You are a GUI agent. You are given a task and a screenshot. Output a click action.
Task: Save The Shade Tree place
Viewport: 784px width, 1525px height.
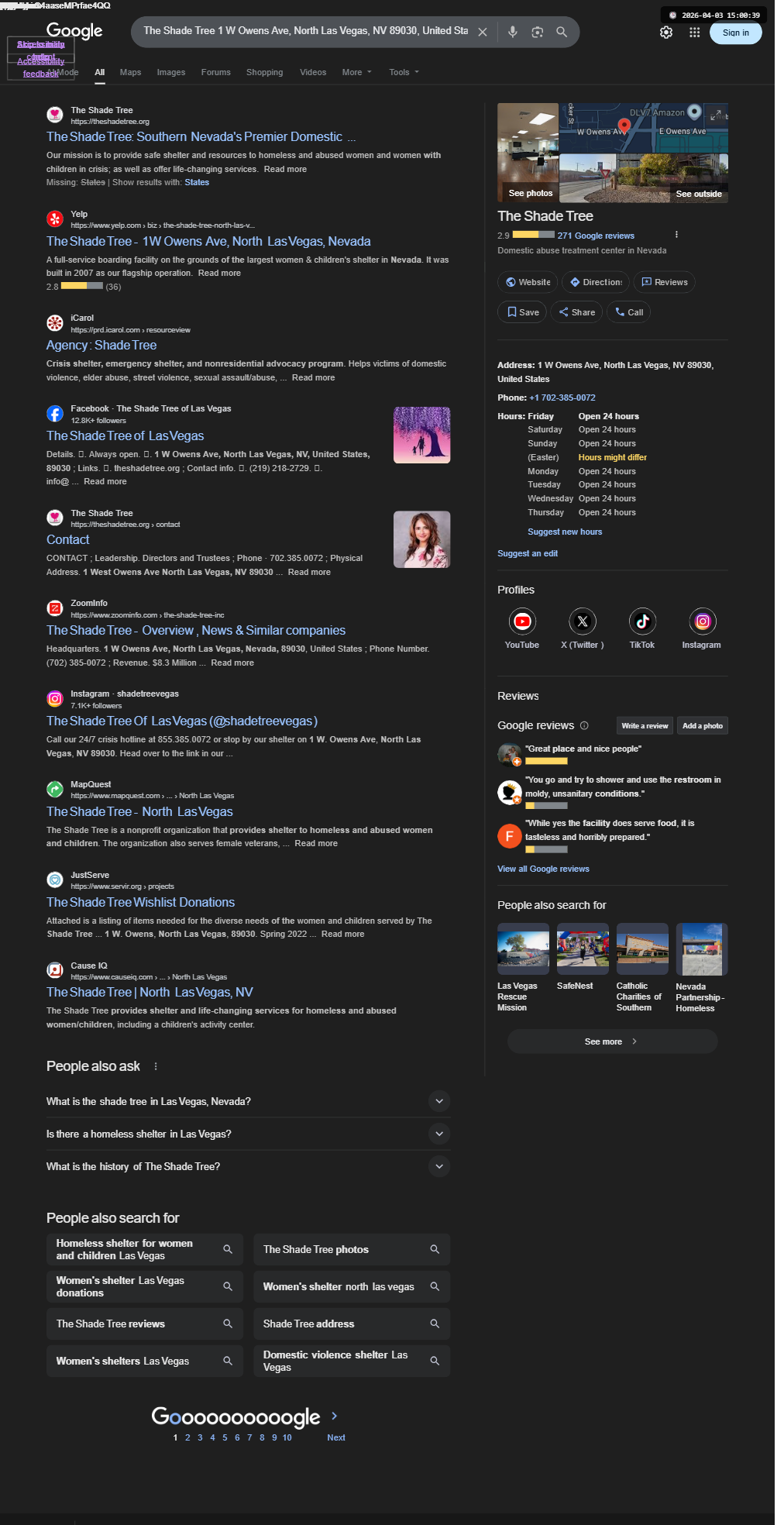tap(522, 312)
